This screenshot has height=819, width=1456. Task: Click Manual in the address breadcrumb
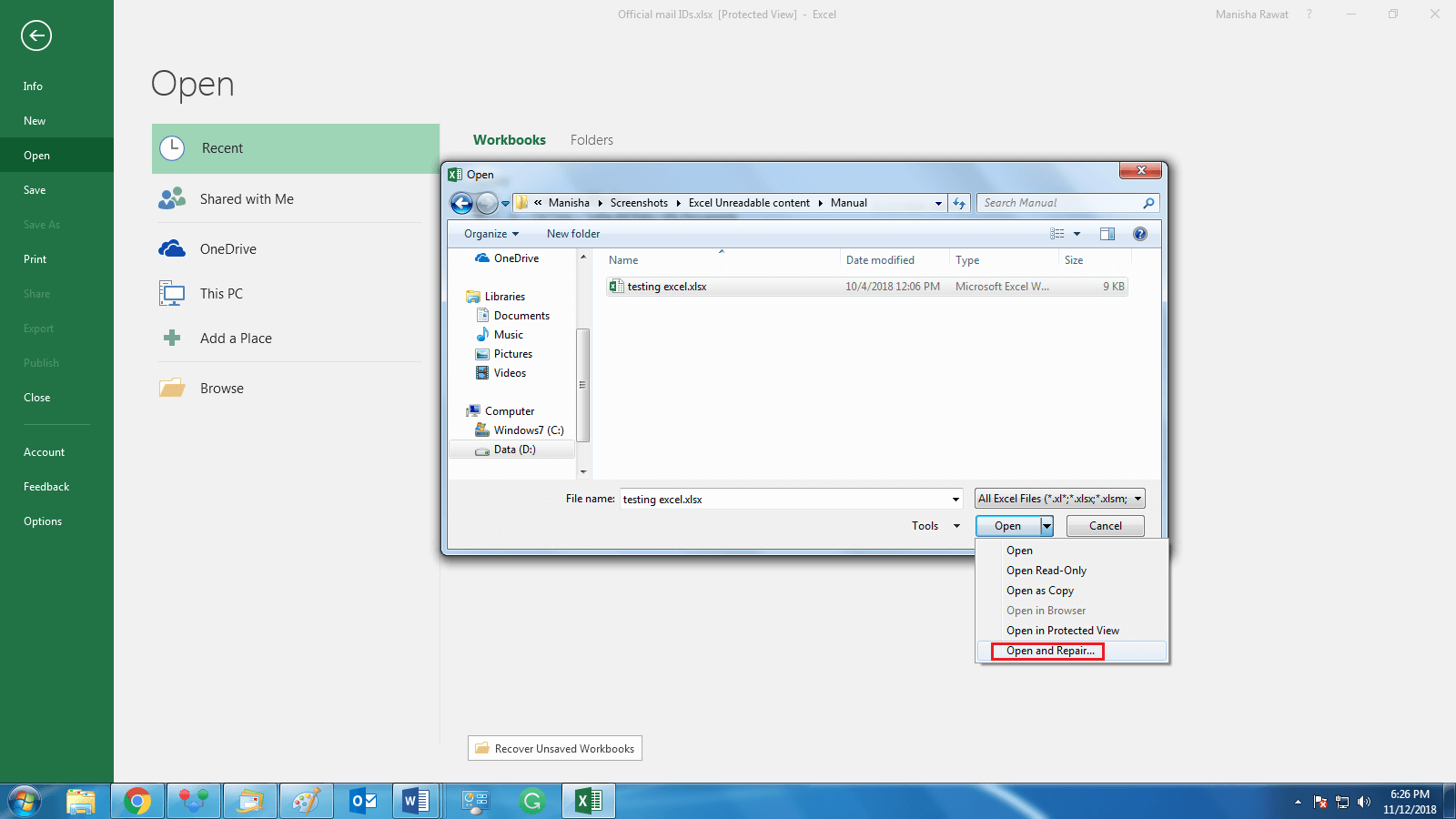point(848,203)
